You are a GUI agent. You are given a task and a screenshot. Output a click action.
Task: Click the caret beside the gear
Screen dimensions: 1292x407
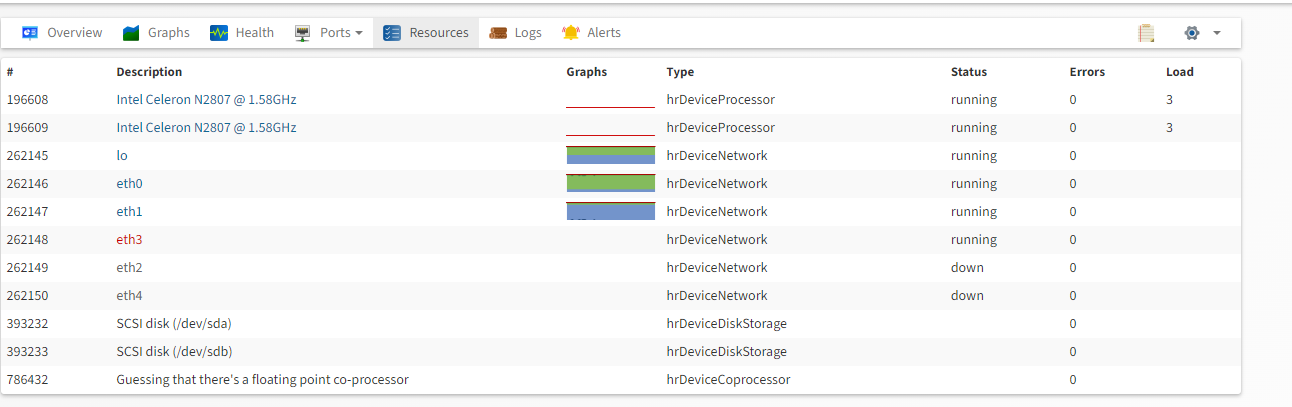(x=1217, y=33)
